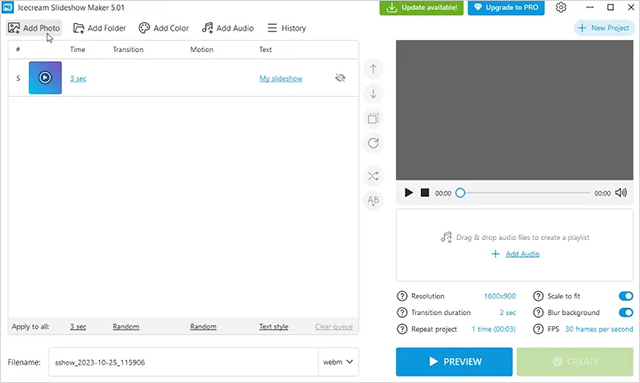
Task: Shuffle slides with the random order icon
Action: 373,176
